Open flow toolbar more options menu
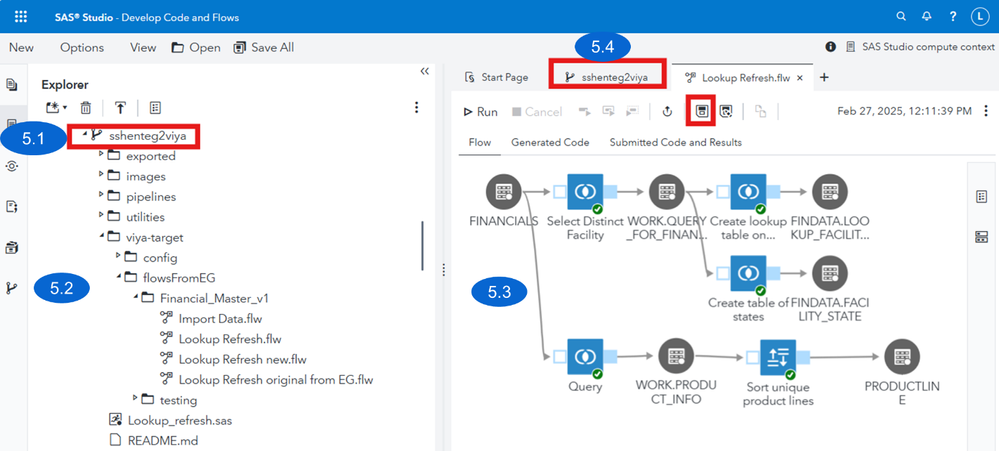This screenshot has width=999, height=451. 986,111
